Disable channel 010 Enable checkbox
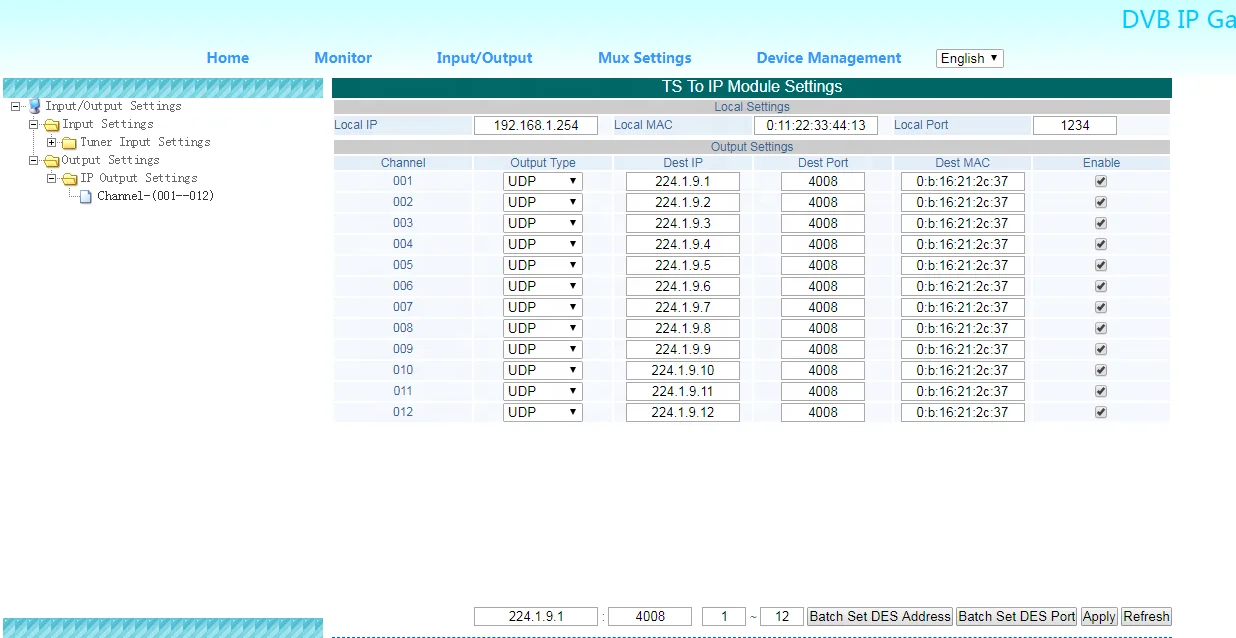Viewport: 1236px width, 638px height. [1101, 370]
